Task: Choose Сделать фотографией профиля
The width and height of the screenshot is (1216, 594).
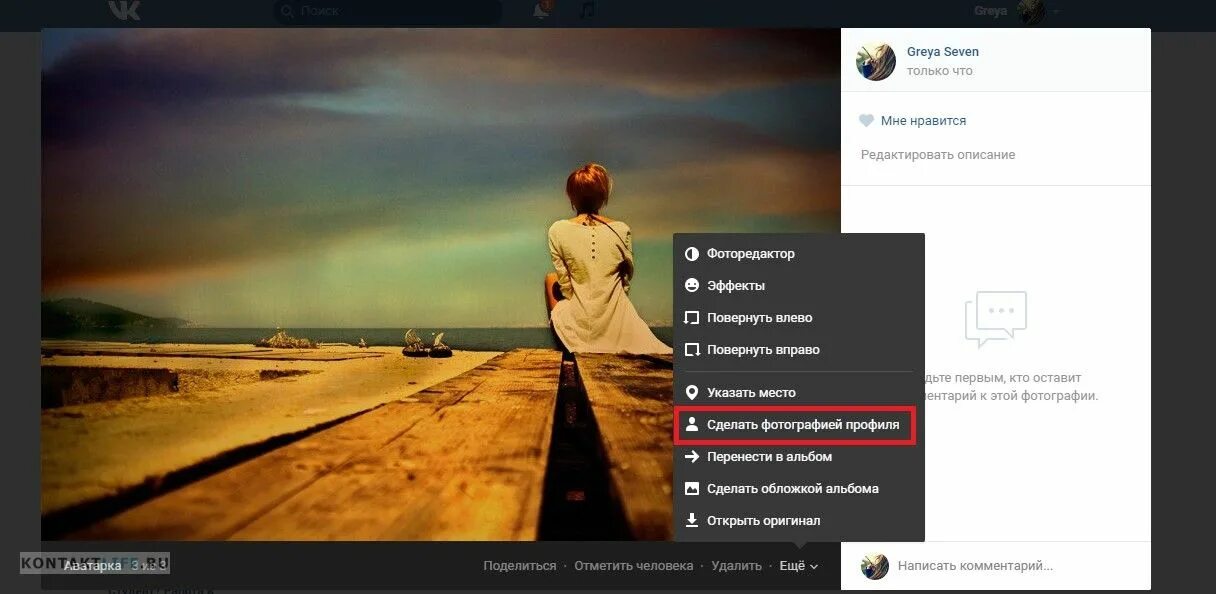Action: [798, 425]
